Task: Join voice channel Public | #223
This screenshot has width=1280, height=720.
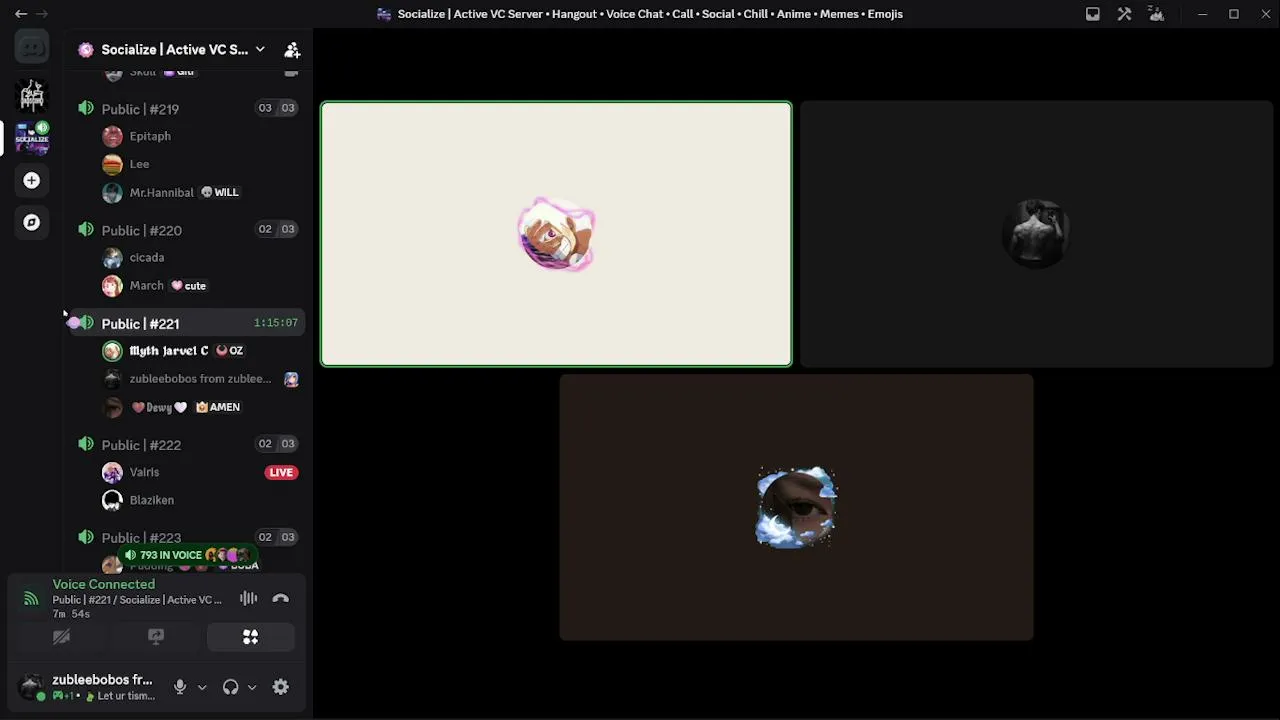Action: coord(186,537)
